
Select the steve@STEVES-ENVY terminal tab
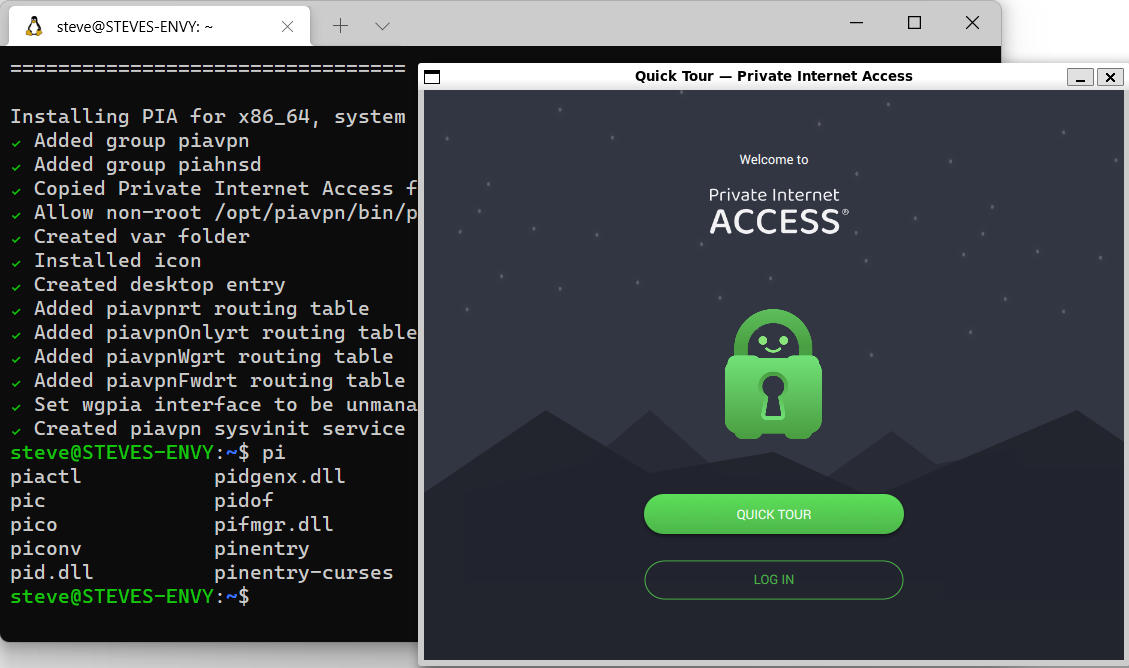pyautogui.click(x=159, y=27)
